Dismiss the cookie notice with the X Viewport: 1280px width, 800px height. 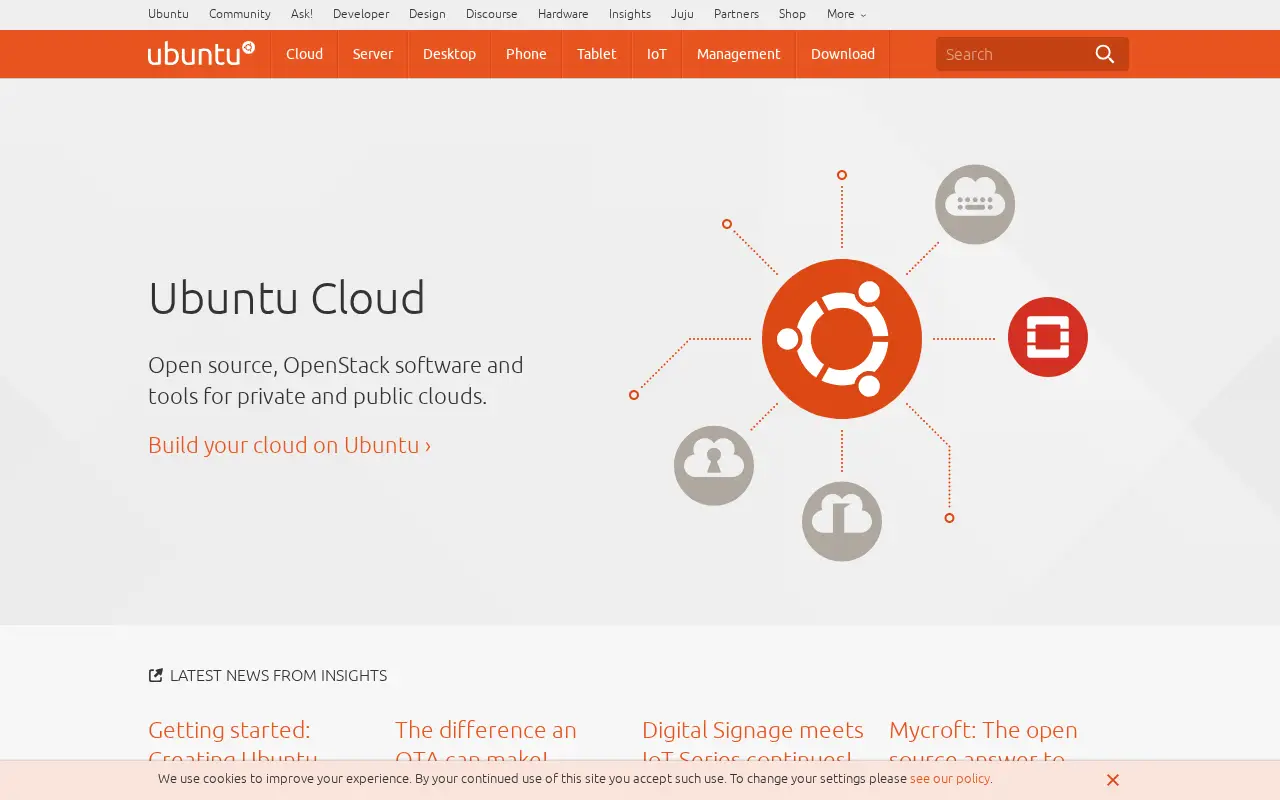coord(1113,780)
